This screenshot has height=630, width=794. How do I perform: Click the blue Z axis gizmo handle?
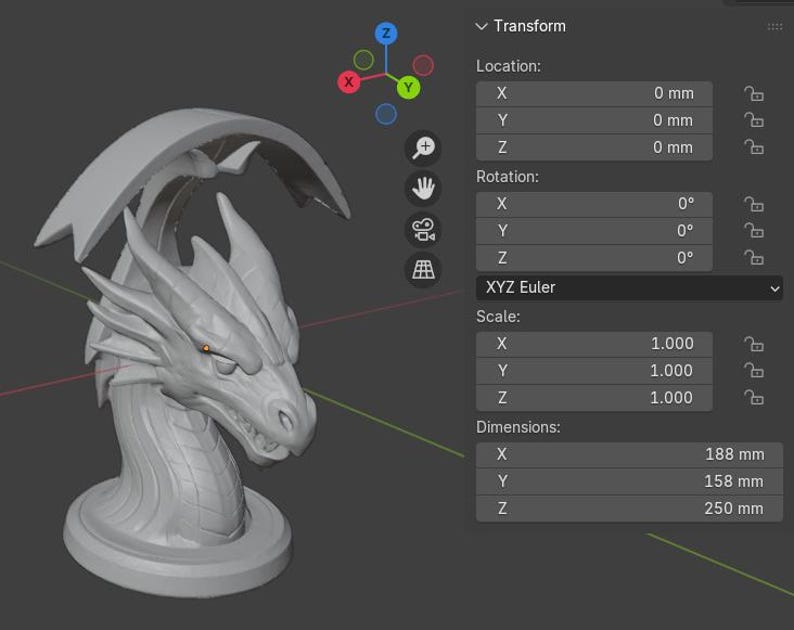coord(386,33)
